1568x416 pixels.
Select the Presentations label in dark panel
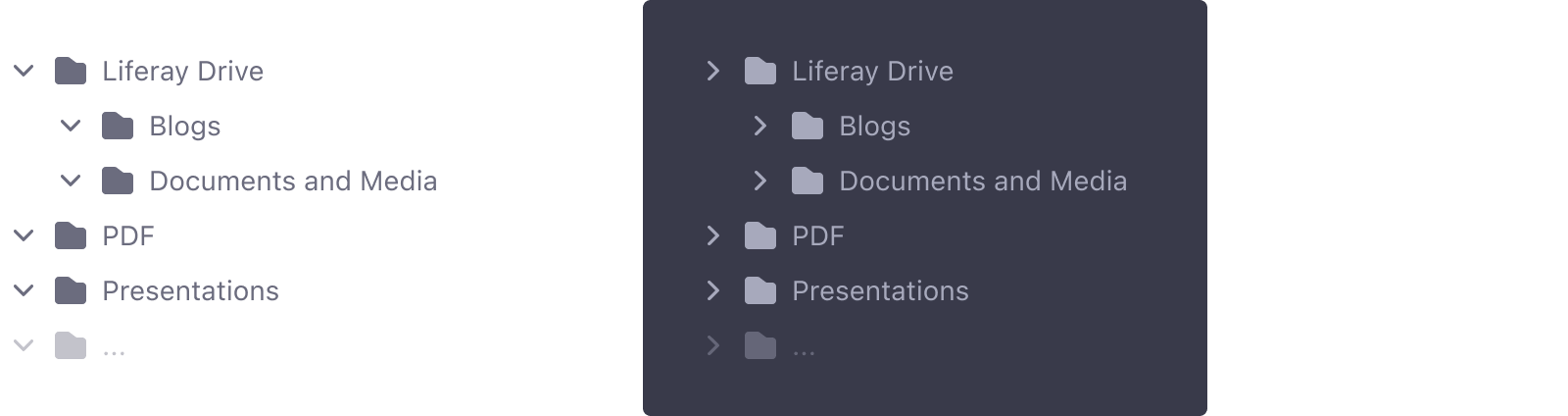pos(880,290)
